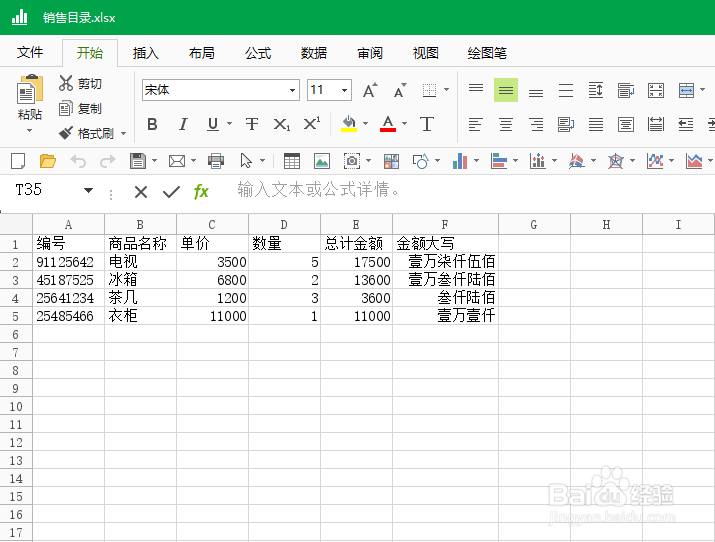The width and height of the screenshot is (715, 542).
Task: Open the fill color dropdown arrow
Action: [365, 124]
